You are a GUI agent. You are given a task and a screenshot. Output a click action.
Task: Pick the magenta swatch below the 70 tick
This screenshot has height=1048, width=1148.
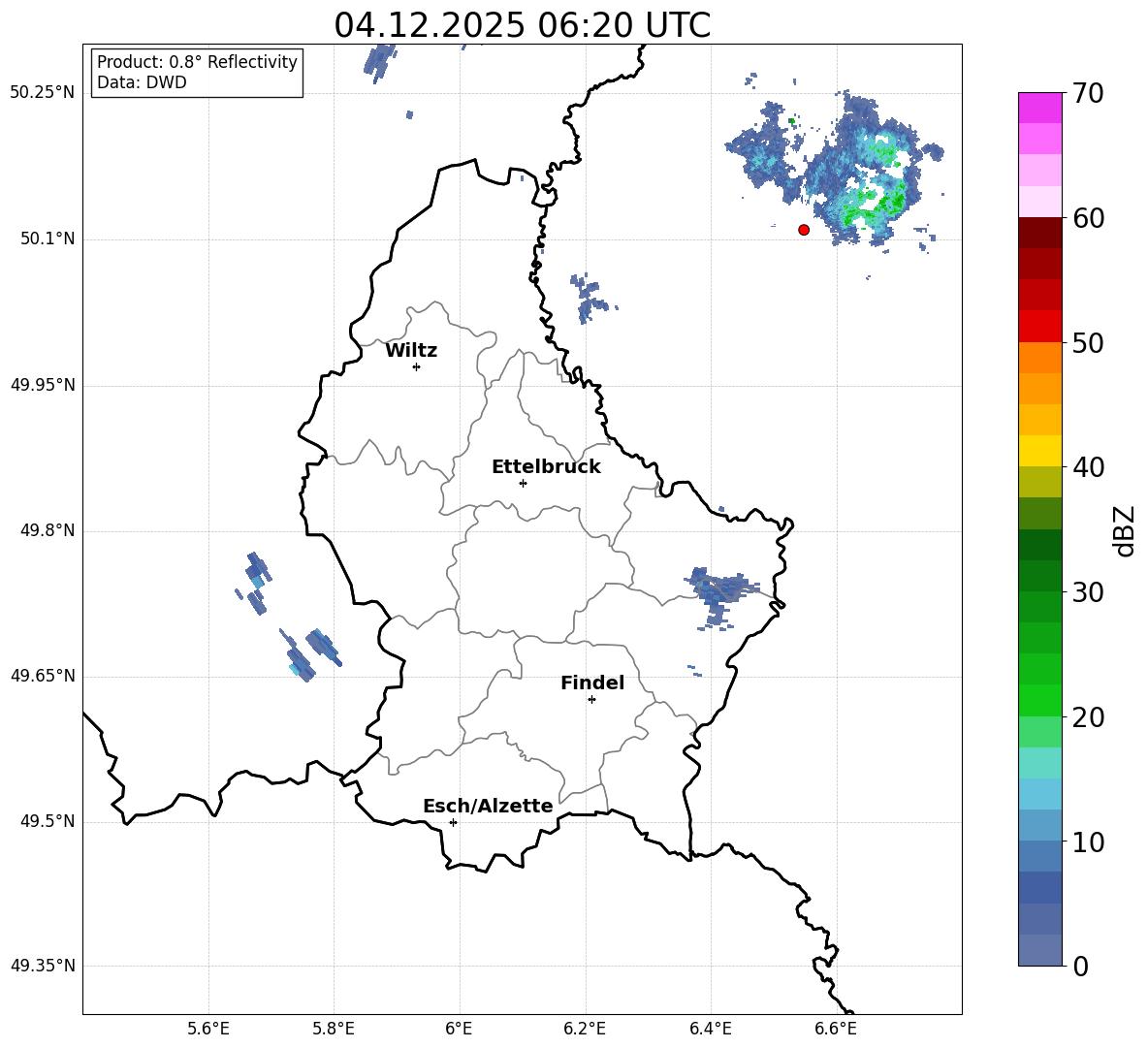1039,108
